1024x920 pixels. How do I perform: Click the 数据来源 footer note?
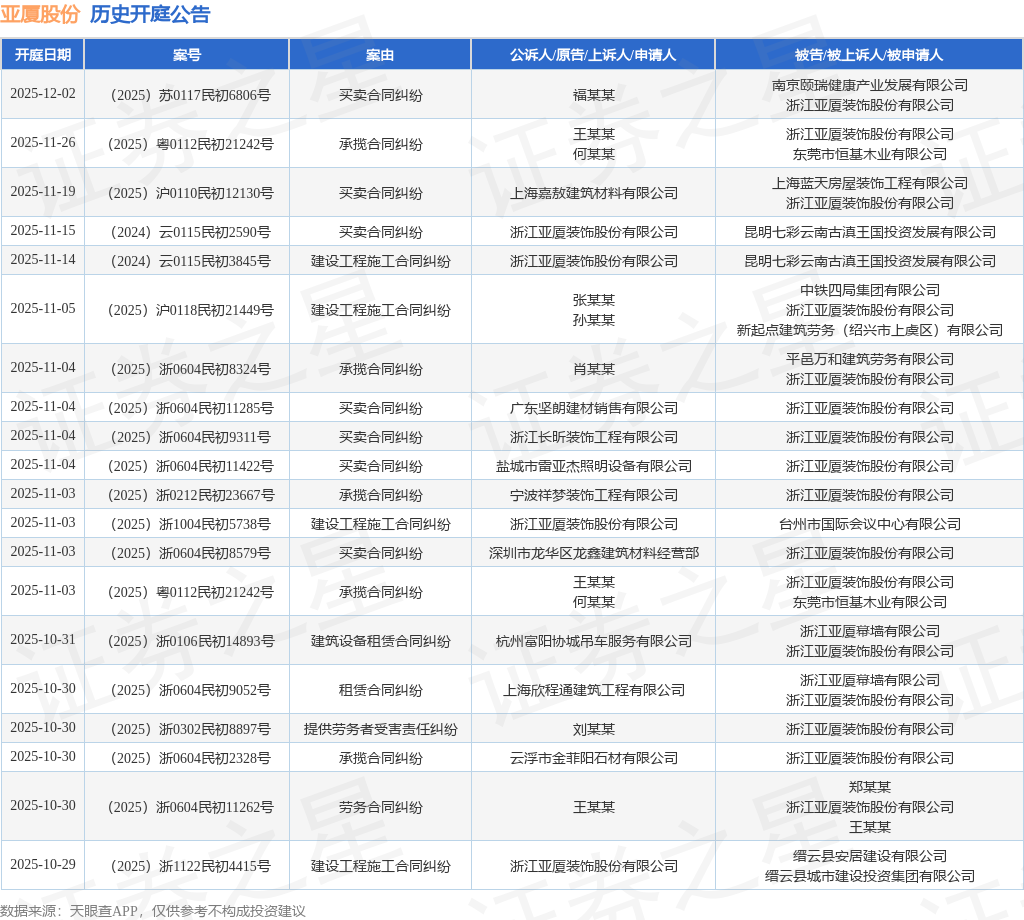tap(153, 911)
